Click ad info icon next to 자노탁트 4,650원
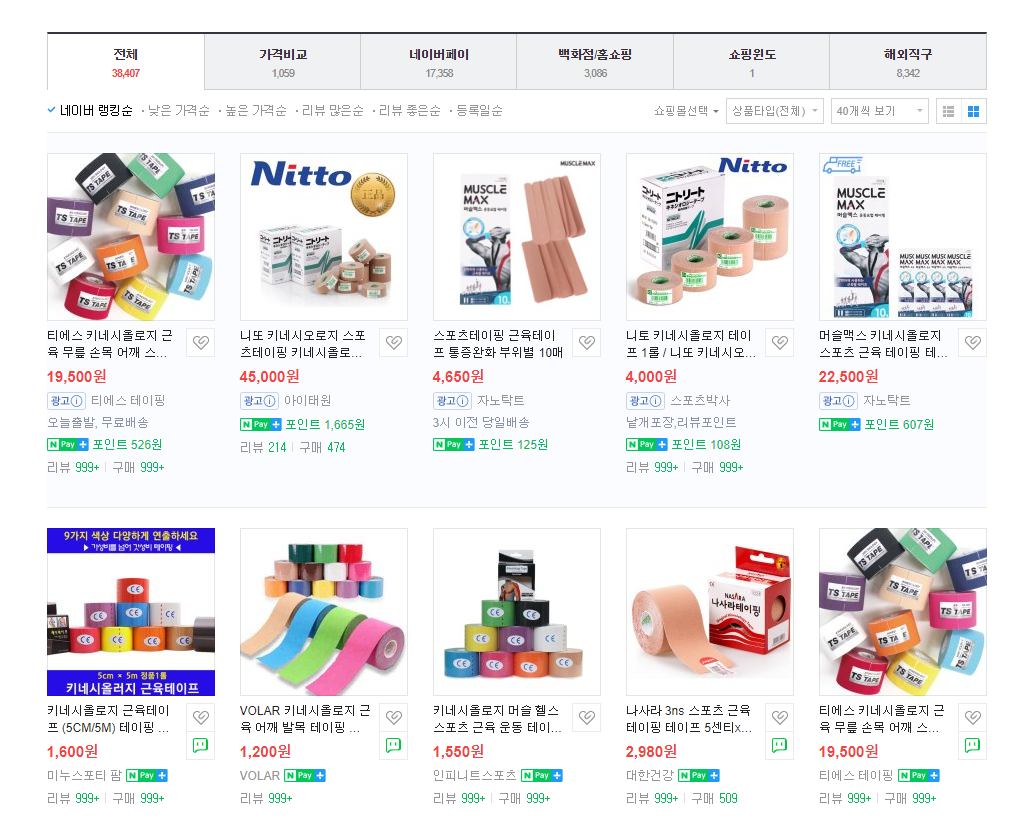 pos(462,401)
